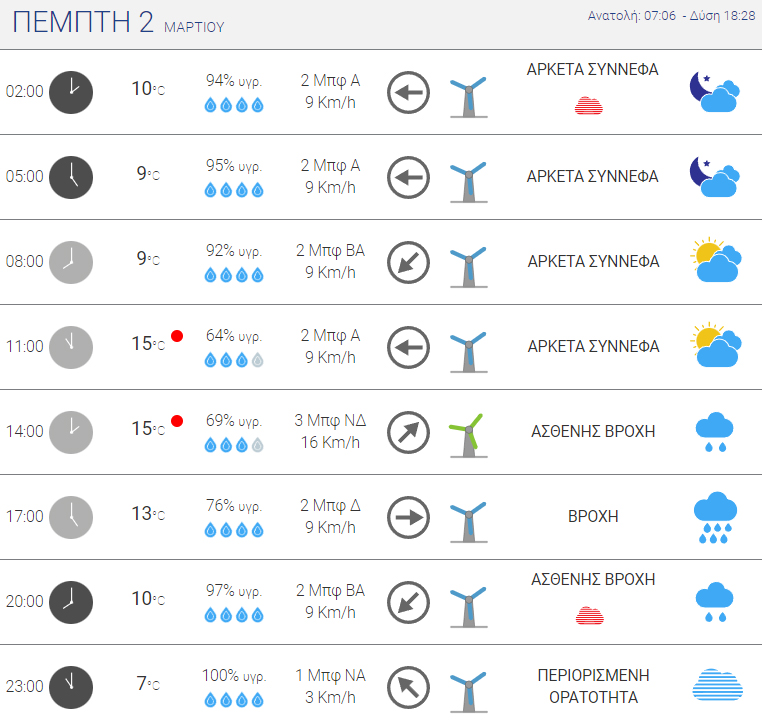Click the light rain cloud icon at 14:00
The height and width of the screenshot is (723, 765).
pyautogui.click(x=714, y=432)
